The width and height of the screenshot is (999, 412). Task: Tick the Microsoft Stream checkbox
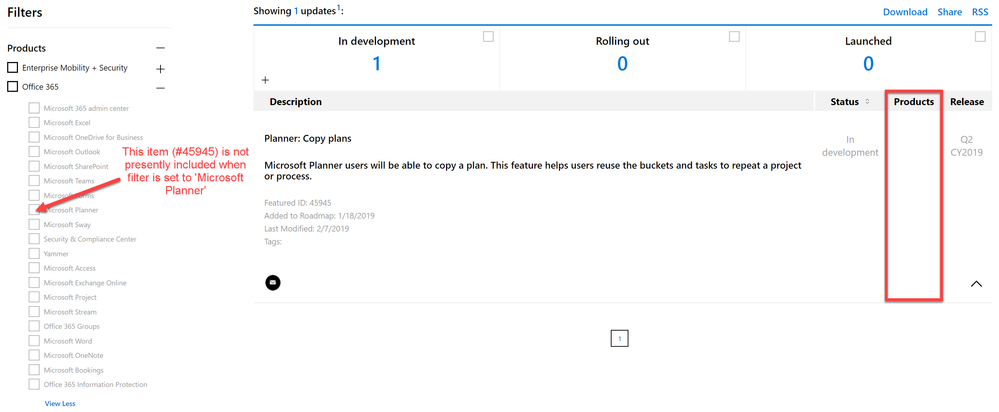34,312
